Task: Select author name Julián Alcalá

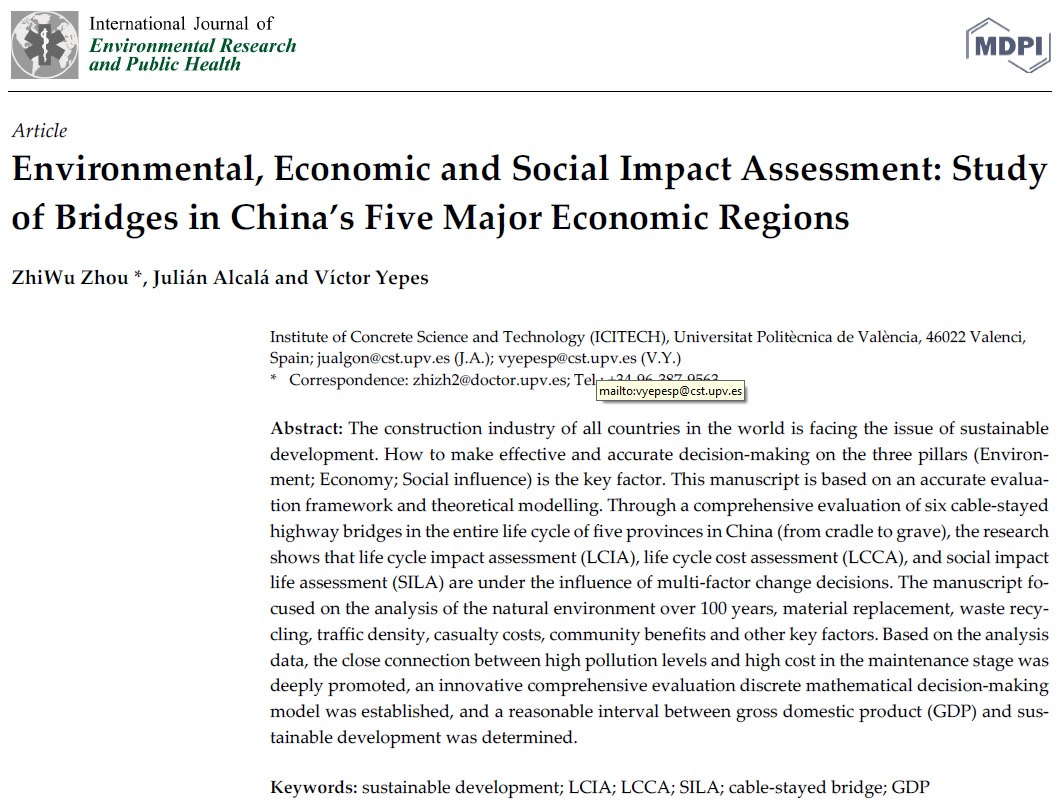Action: pyautogui.click(x=203, y=278)
